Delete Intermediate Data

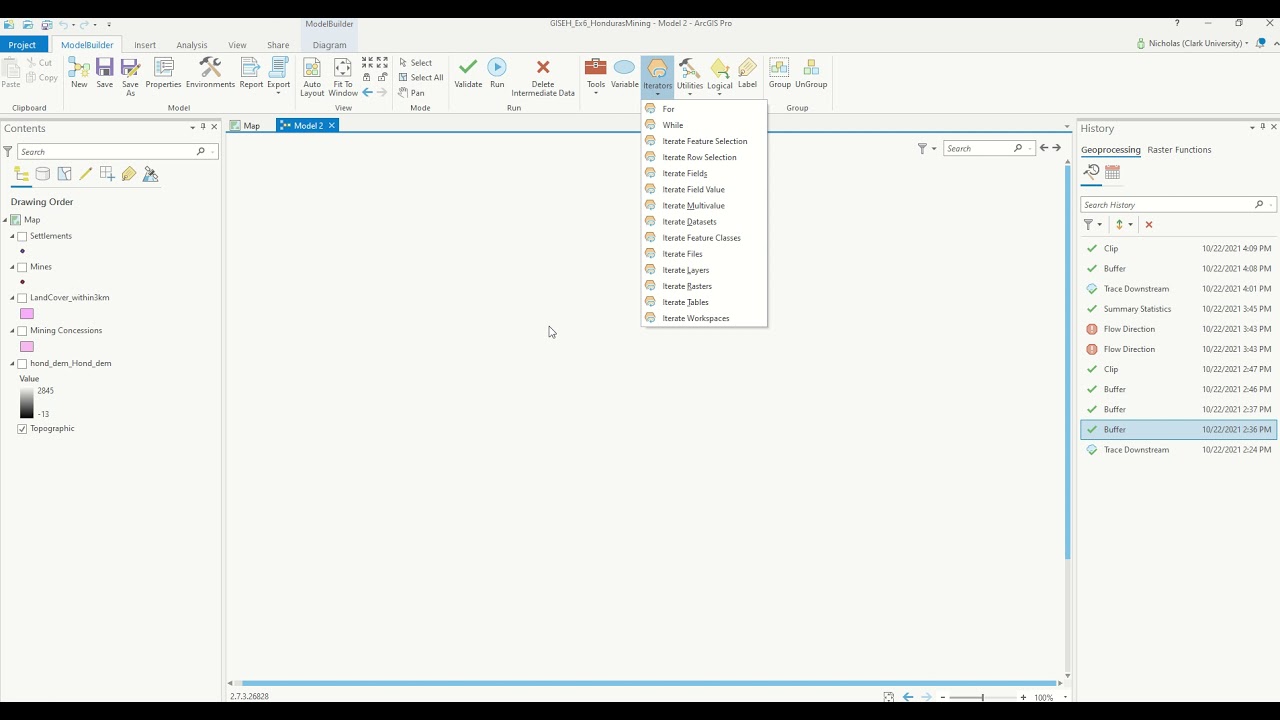tap(543, 77)
